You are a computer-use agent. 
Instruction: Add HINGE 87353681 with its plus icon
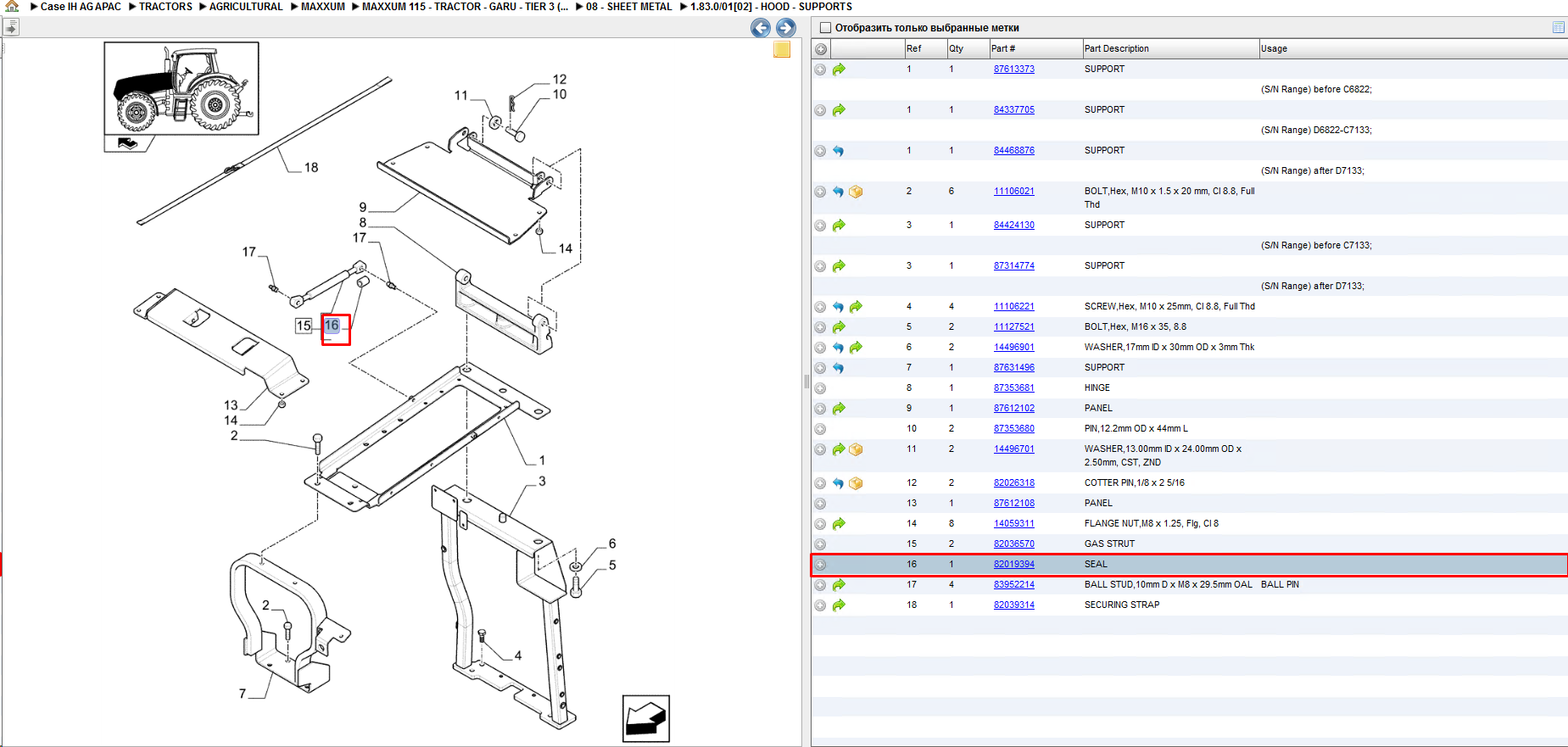(820, 388)
